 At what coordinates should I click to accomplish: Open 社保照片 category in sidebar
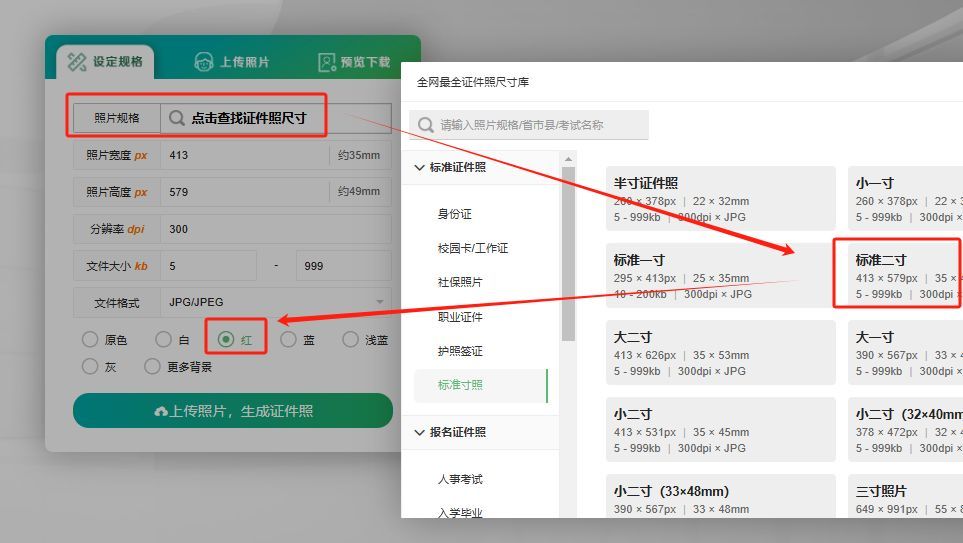460,282
